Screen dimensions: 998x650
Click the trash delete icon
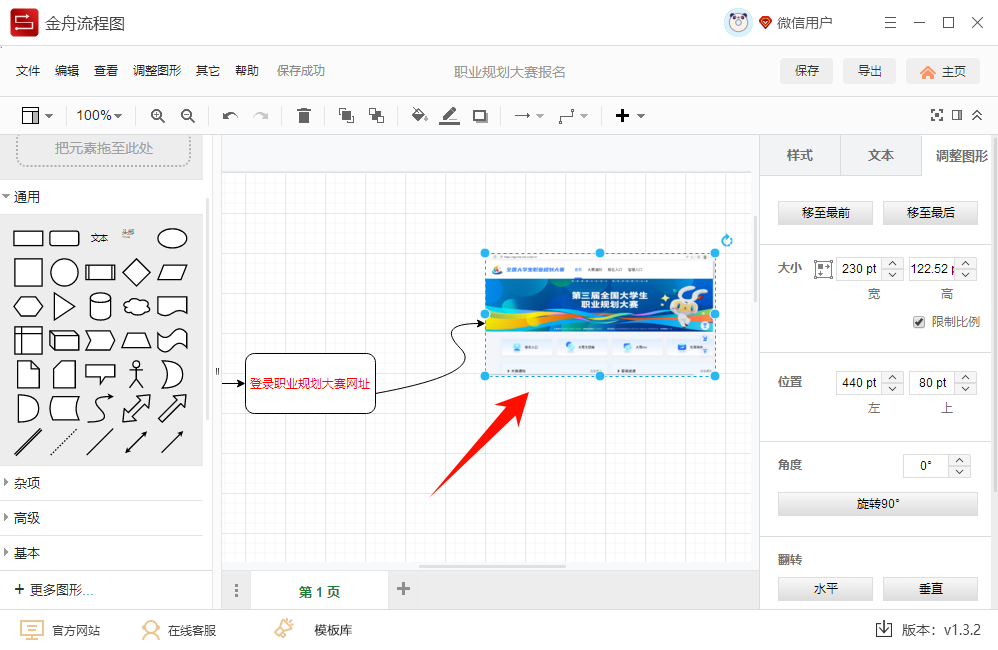(x=305, y=115)
